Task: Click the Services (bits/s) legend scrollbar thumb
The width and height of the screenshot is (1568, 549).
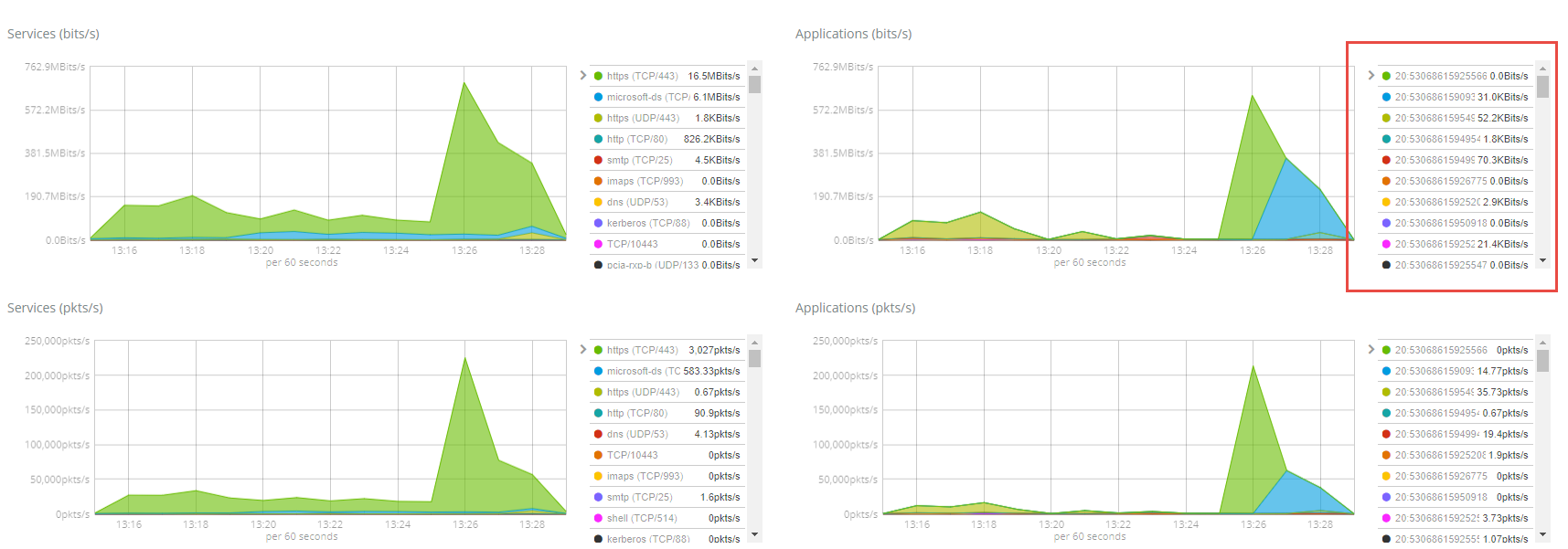Action: (x=754, y=85)
